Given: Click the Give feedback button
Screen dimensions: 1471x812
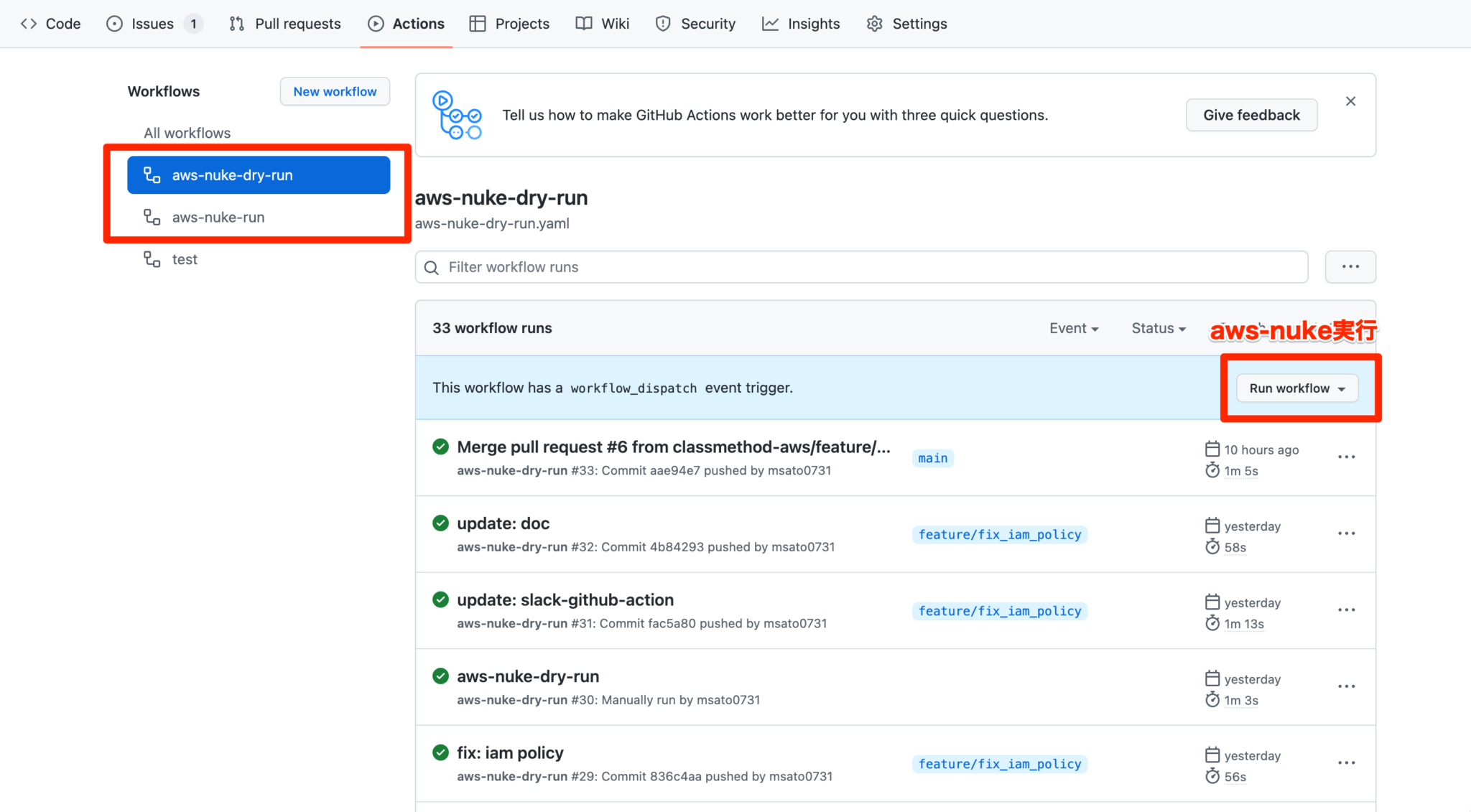Looking at the screenshot, I should [x=1251, y=115].
